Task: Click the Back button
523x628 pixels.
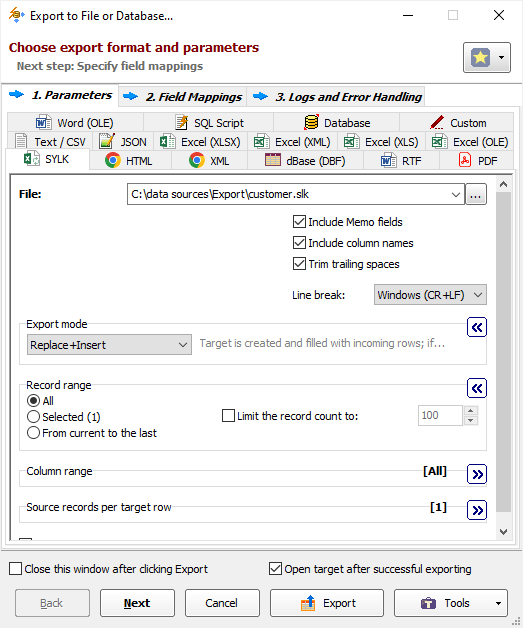Action: (52, 603)
